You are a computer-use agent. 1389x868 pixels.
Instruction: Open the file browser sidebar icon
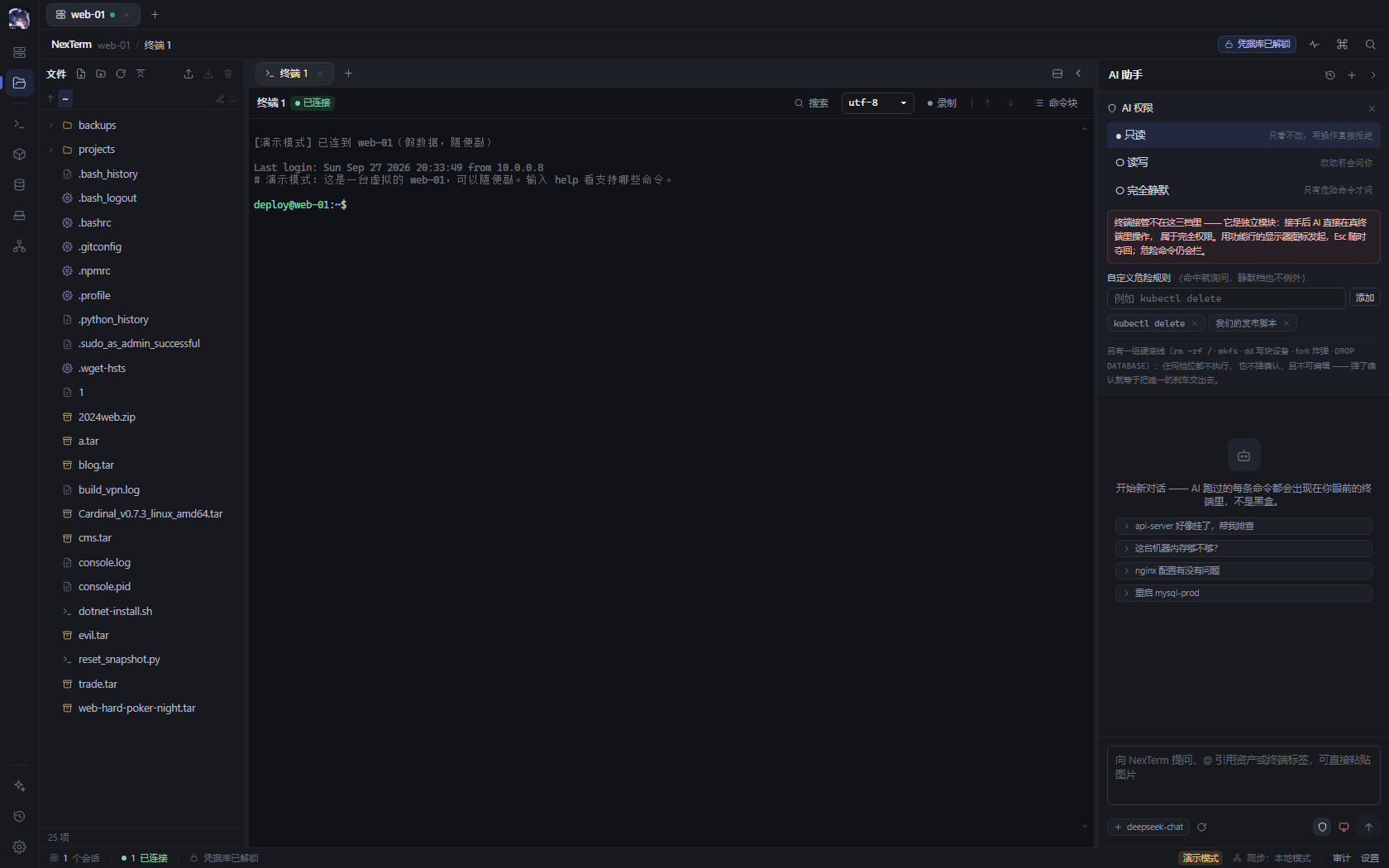[19, 83]
